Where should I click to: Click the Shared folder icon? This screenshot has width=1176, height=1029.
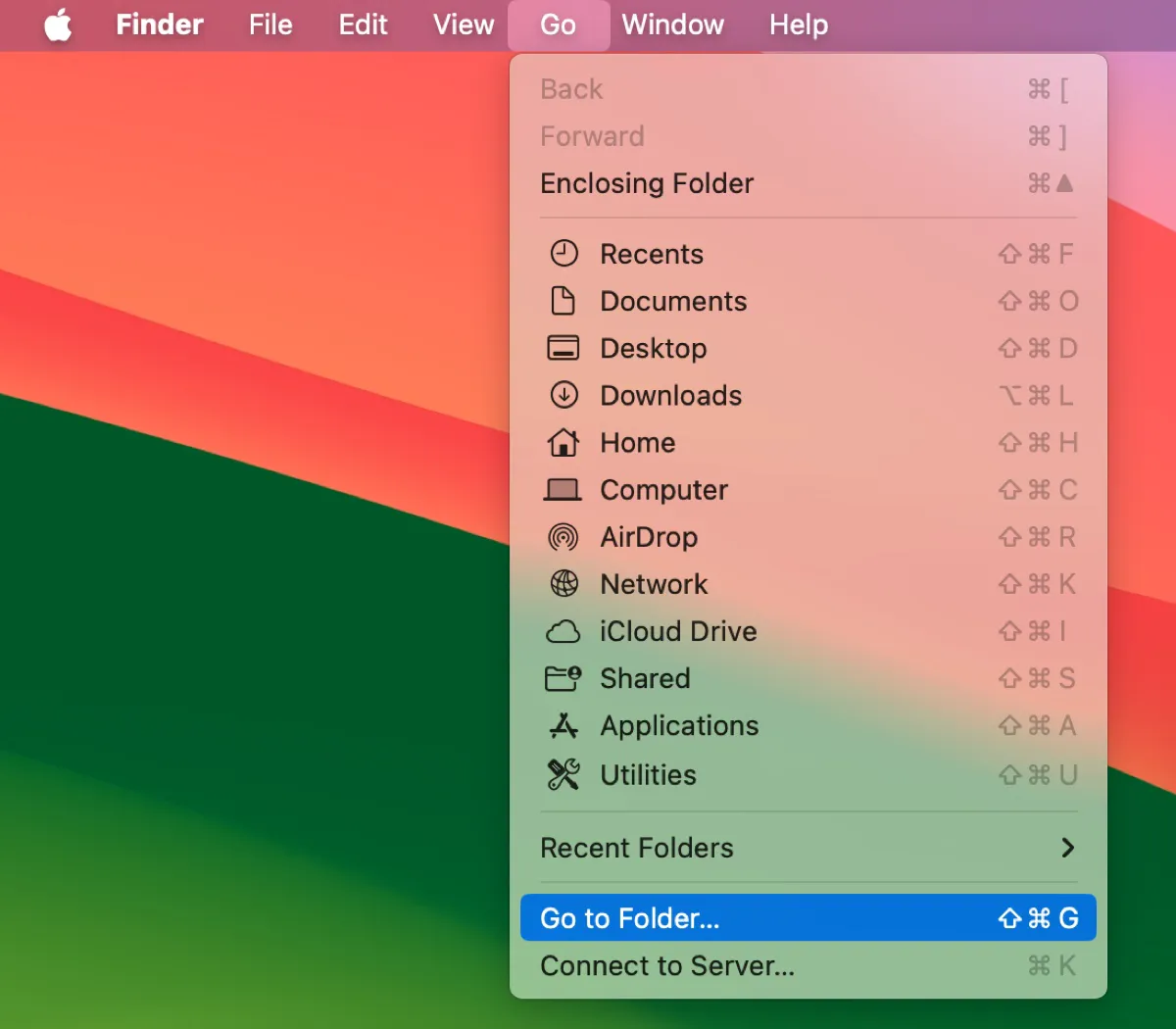563,678
